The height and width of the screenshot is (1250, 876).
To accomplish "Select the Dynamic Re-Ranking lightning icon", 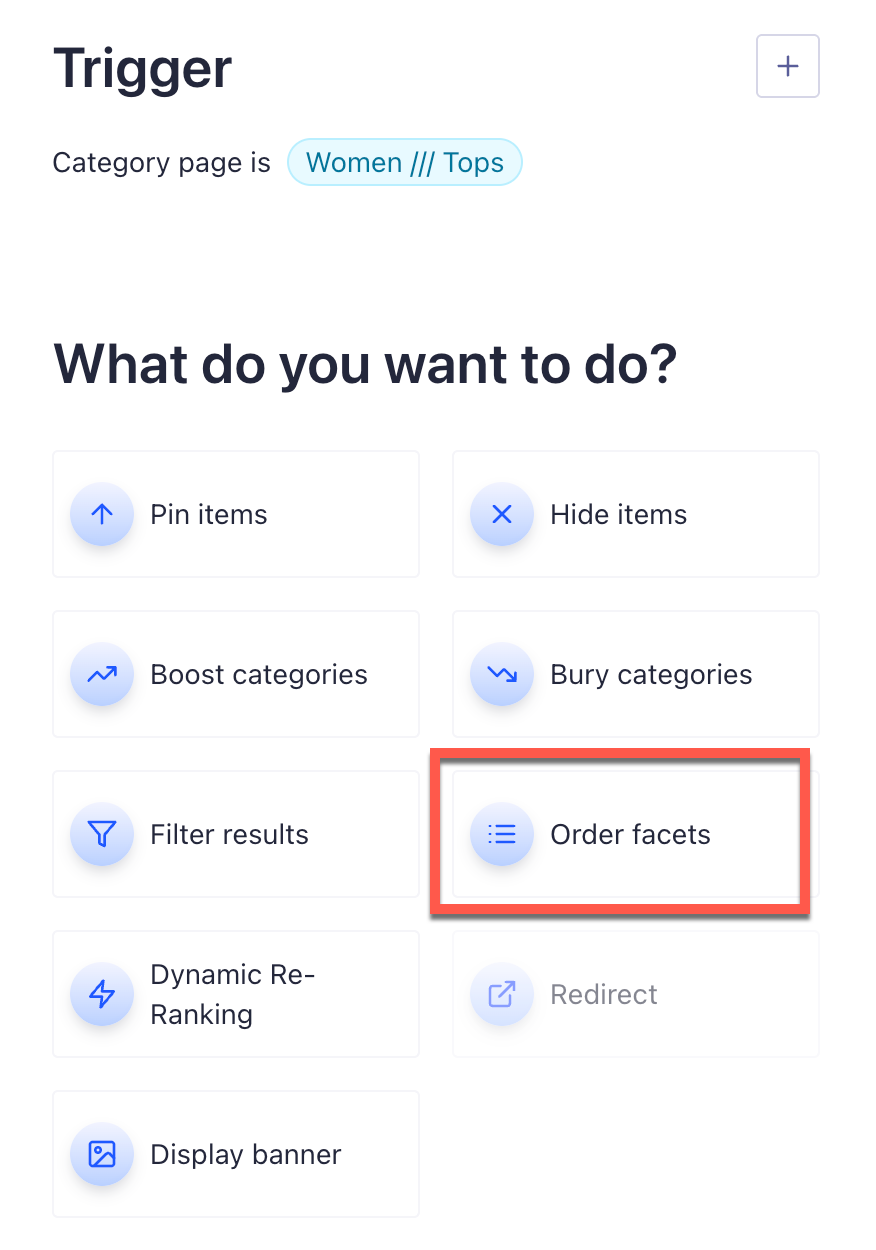I will point(101,994).
